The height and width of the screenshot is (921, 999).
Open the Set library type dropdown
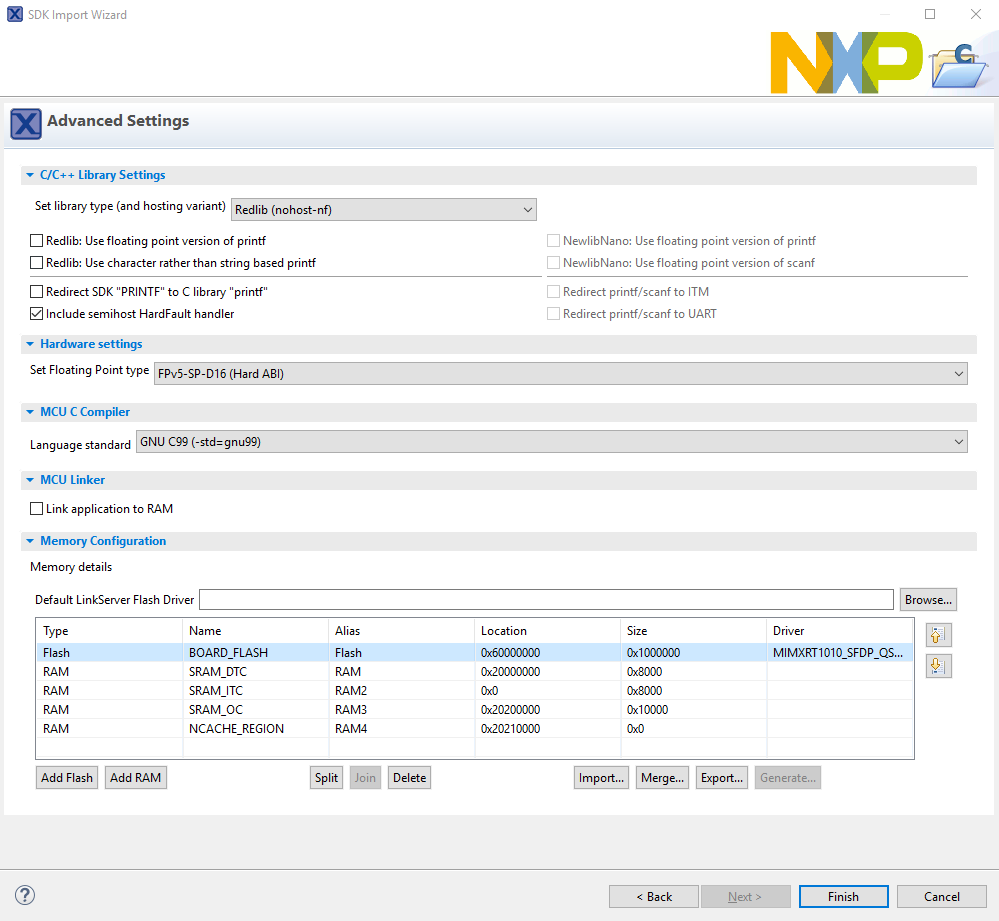[x=384, y=209]
